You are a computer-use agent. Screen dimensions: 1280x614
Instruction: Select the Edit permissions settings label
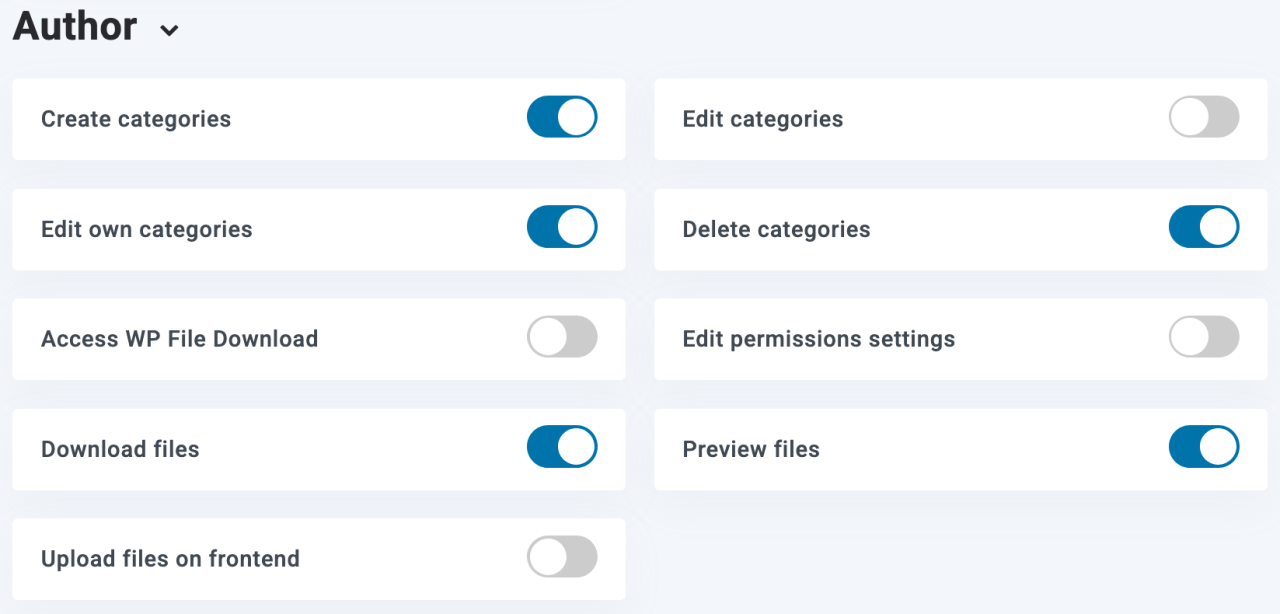coord(819,339)
